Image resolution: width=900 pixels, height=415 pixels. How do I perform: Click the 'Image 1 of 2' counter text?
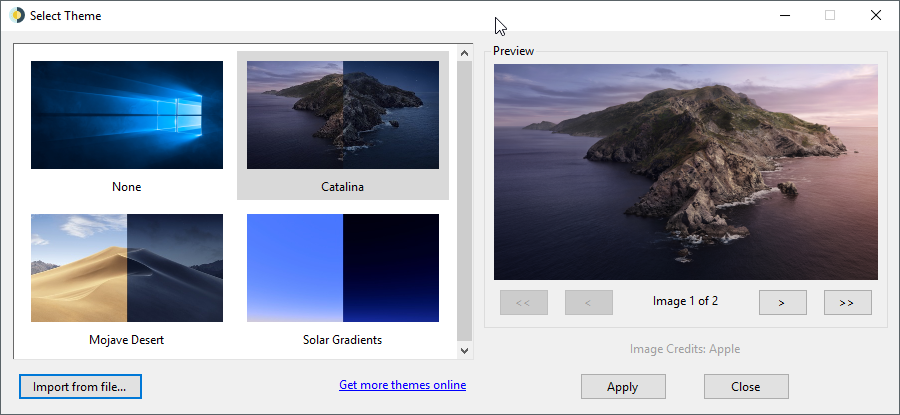pyautogui.click(x=685, y=301)
